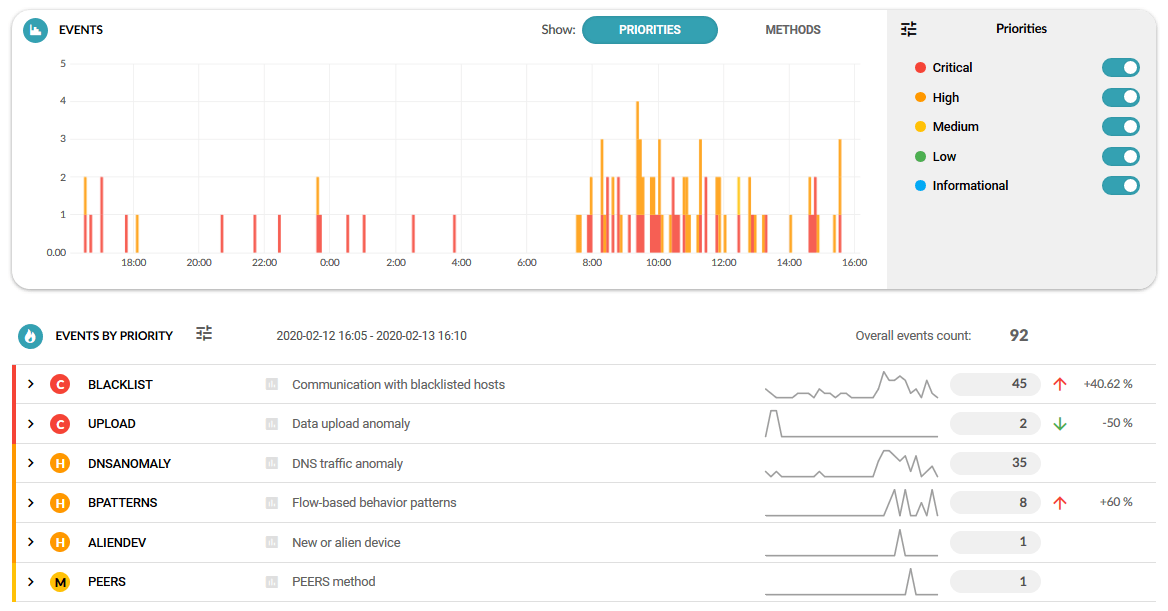Screen dimensions: 1168x611
Task: Click the Events chart icon
Action: pyautogui.click(x=36, y=30)
